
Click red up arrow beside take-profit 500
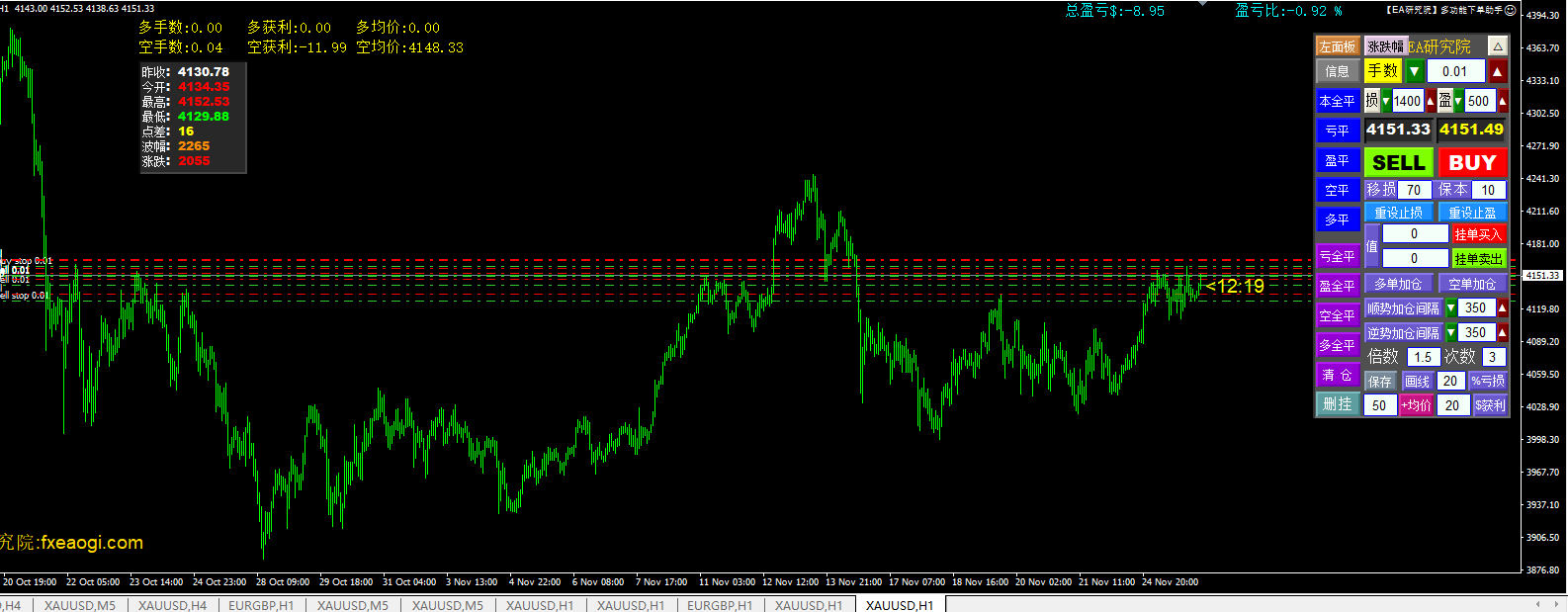1503,101
